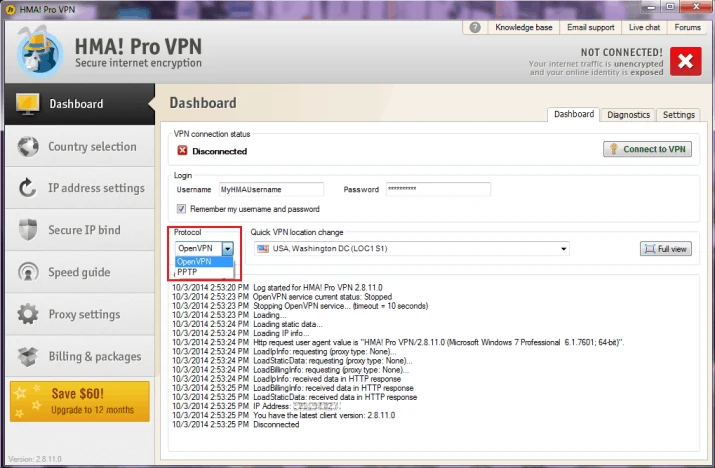Viewport: 715px width, 468px height.
Task: Select PPTP in the protocol list
Action: [x=204, y=272]
